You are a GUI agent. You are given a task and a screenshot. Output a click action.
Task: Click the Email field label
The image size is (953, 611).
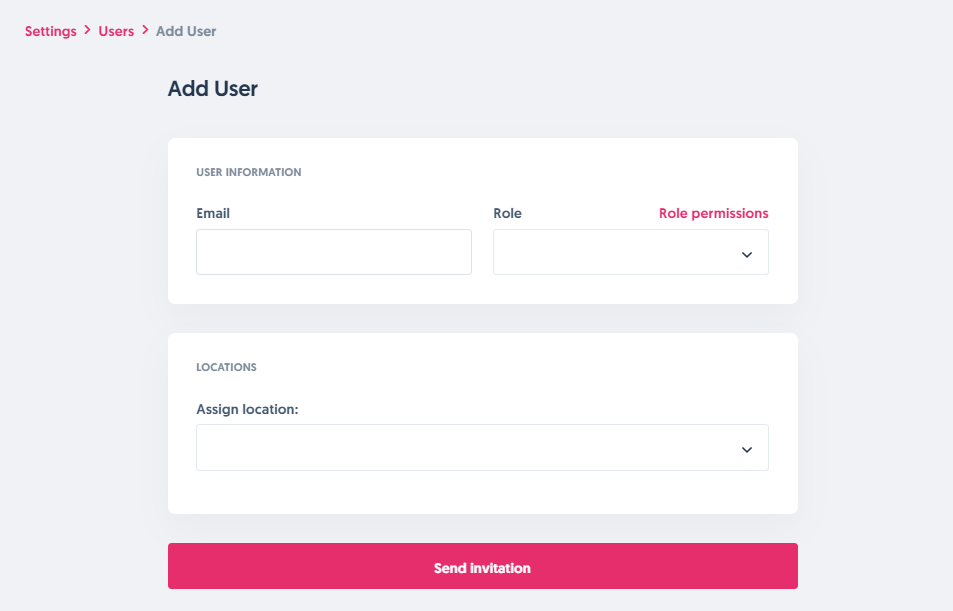[213, 213]
